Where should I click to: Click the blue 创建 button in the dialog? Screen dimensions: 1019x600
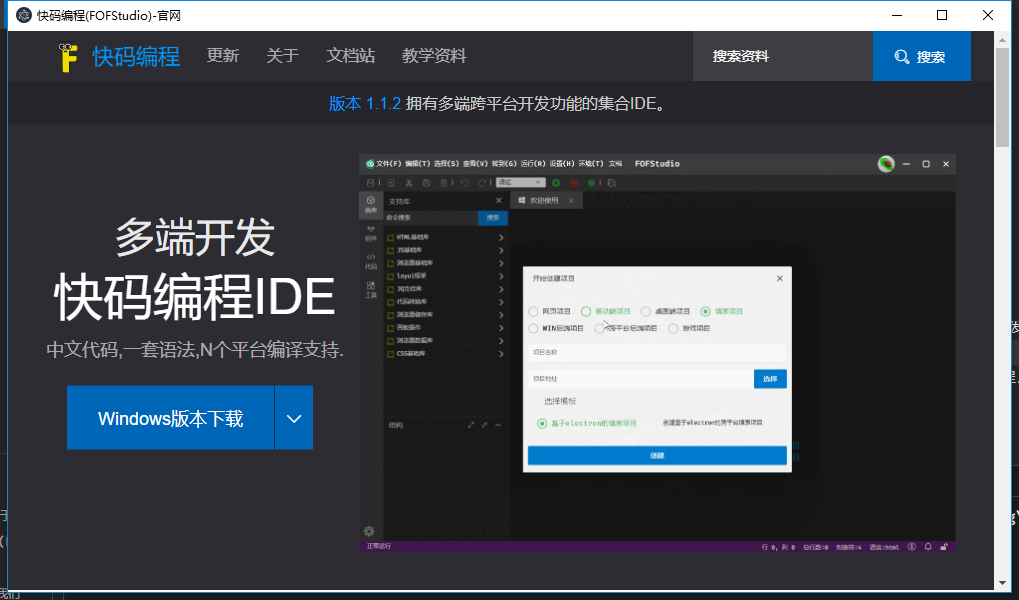pyautogui.click(x=657, y=455)
